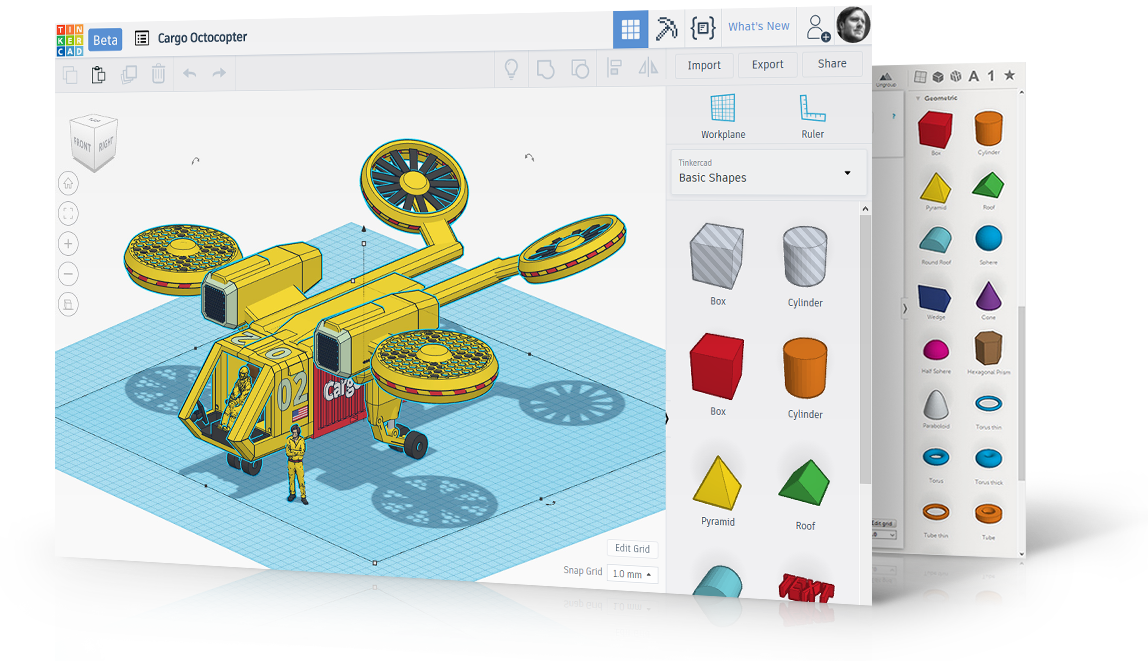
Task: Click the number 1 tab in back panel
Action: [991, 75]
